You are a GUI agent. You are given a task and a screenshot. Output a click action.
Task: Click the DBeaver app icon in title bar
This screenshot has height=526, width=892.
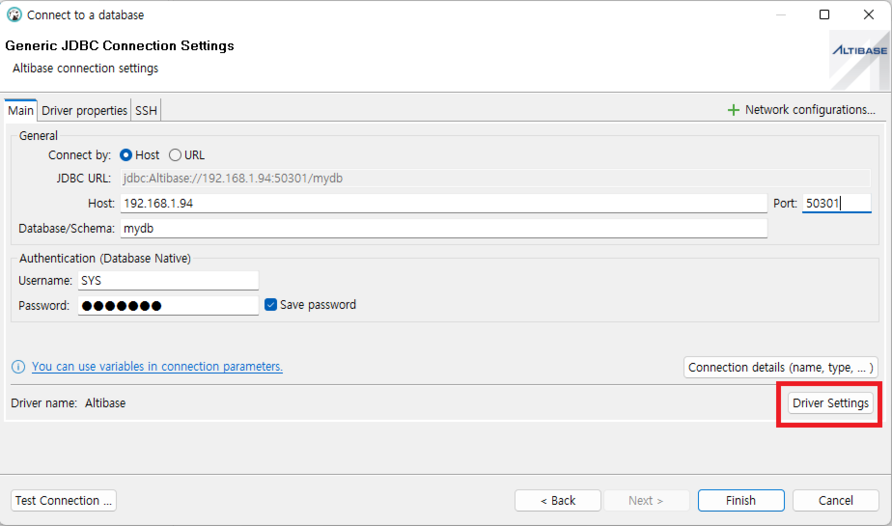click(x=14, y=15)
